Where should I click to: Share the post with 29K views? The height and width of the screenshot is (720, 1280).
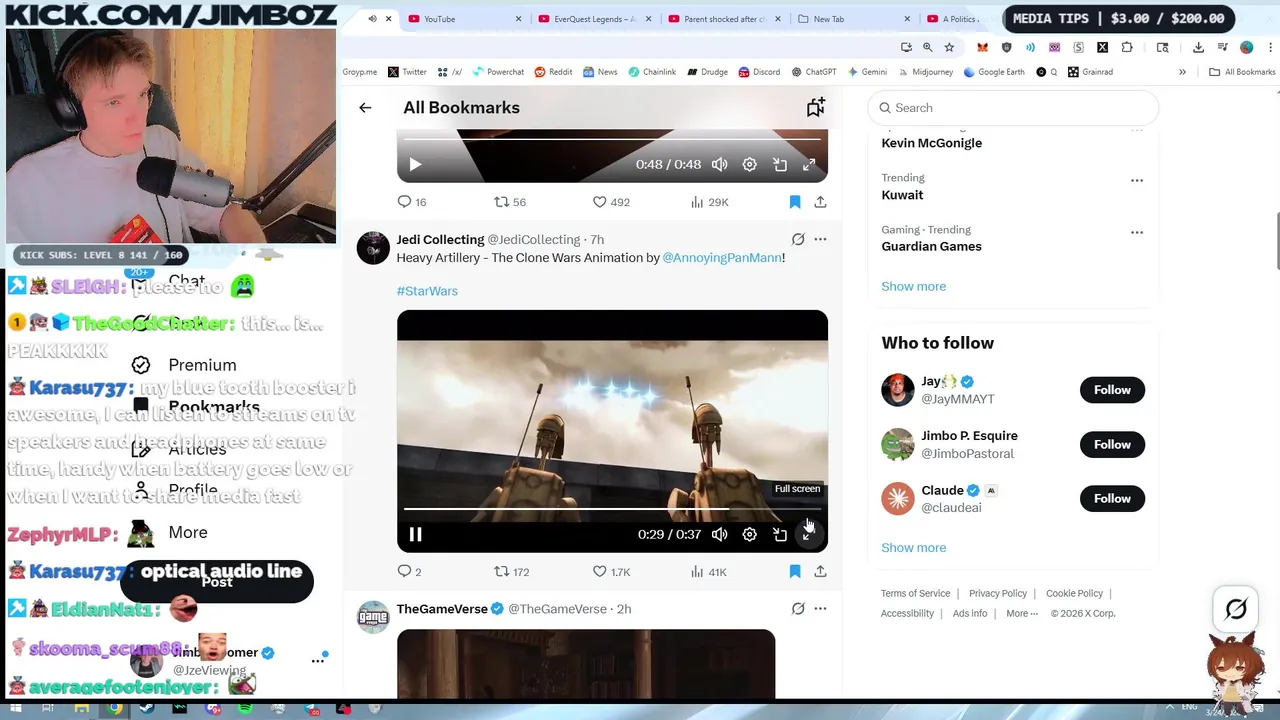point(820,202)
